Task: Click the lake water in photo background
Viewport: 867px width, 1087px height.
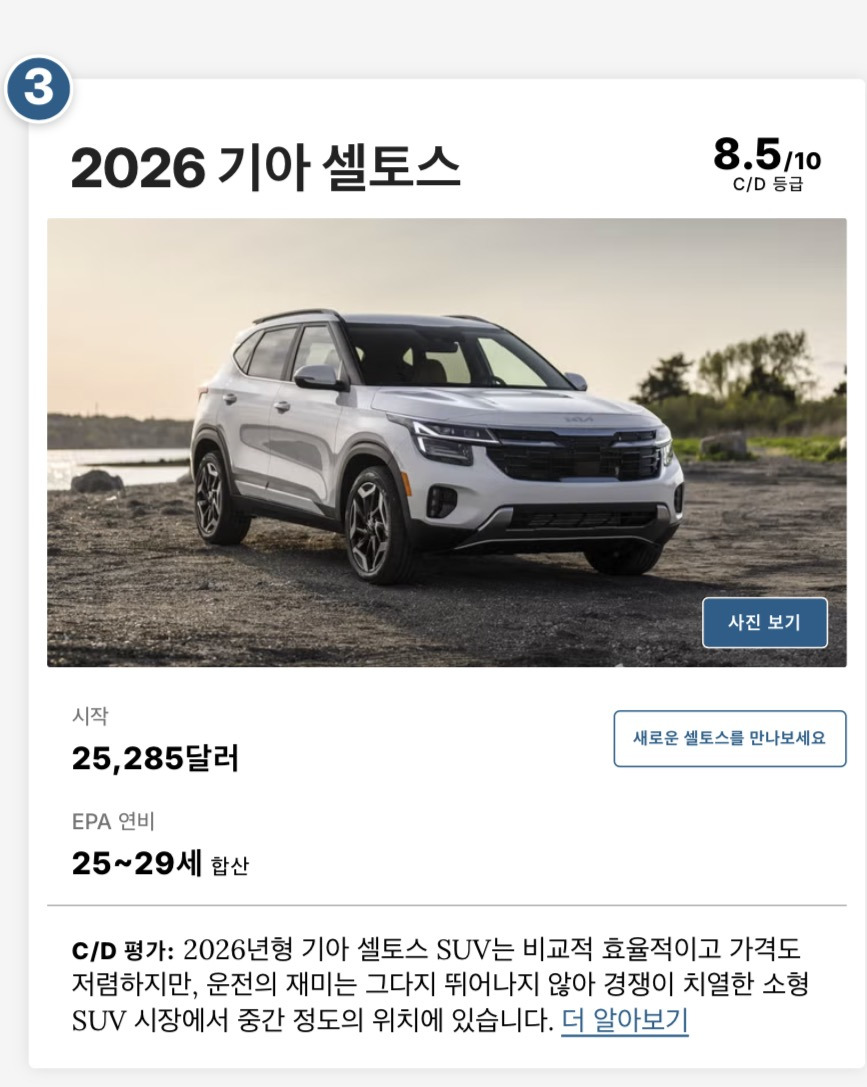Action: [118, 465]
